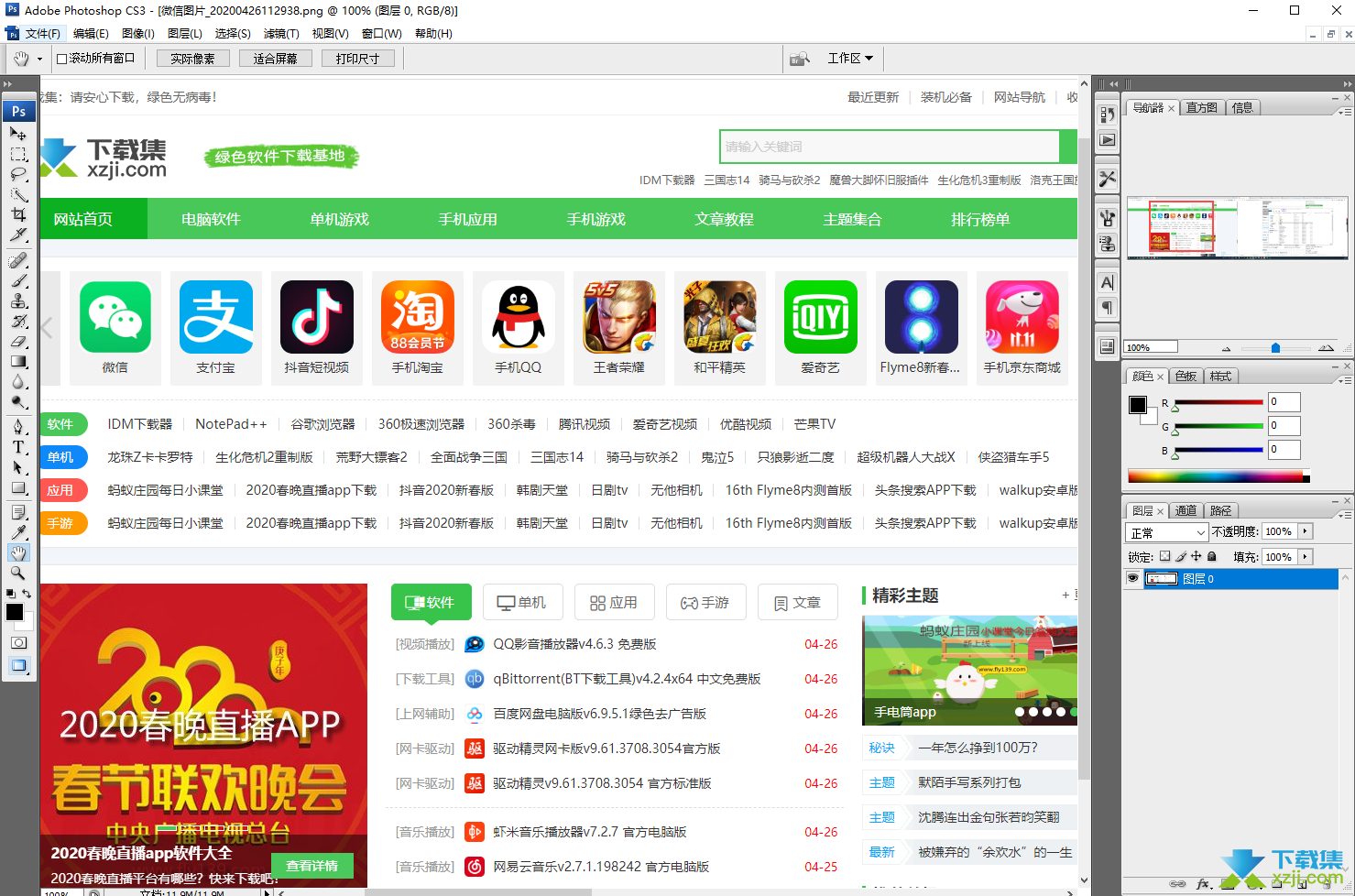Select the Brush tool
This screenshot has height=896, width=1355.
(x=18, y=281)
